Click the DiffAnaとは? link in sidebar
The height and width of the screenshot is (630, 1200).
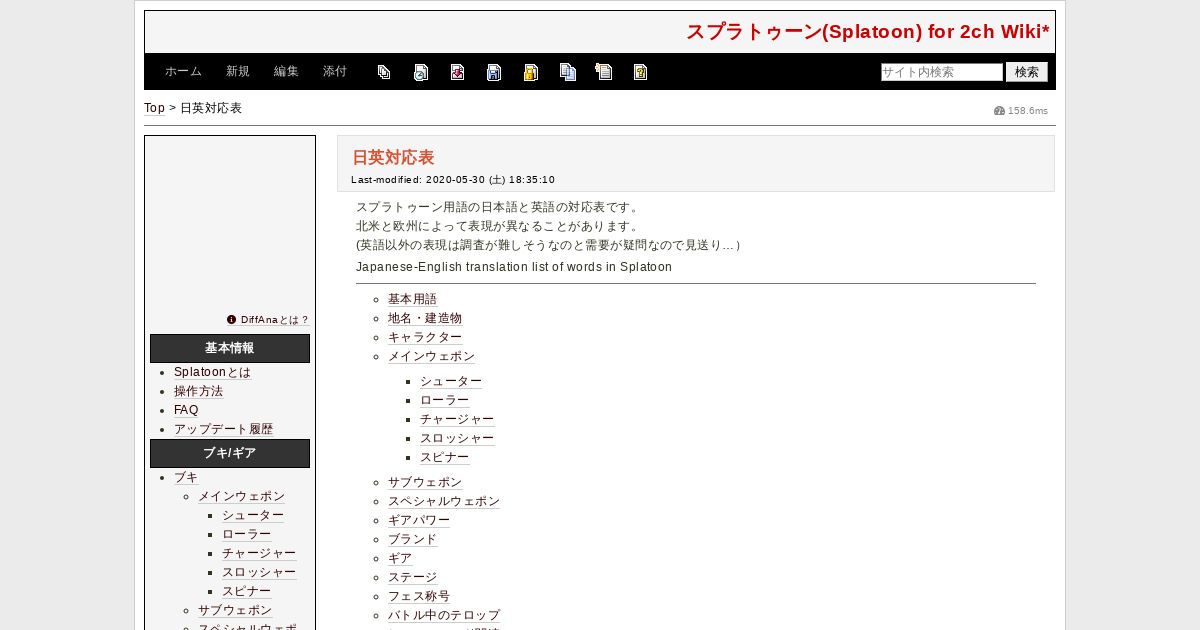(274, 320)
